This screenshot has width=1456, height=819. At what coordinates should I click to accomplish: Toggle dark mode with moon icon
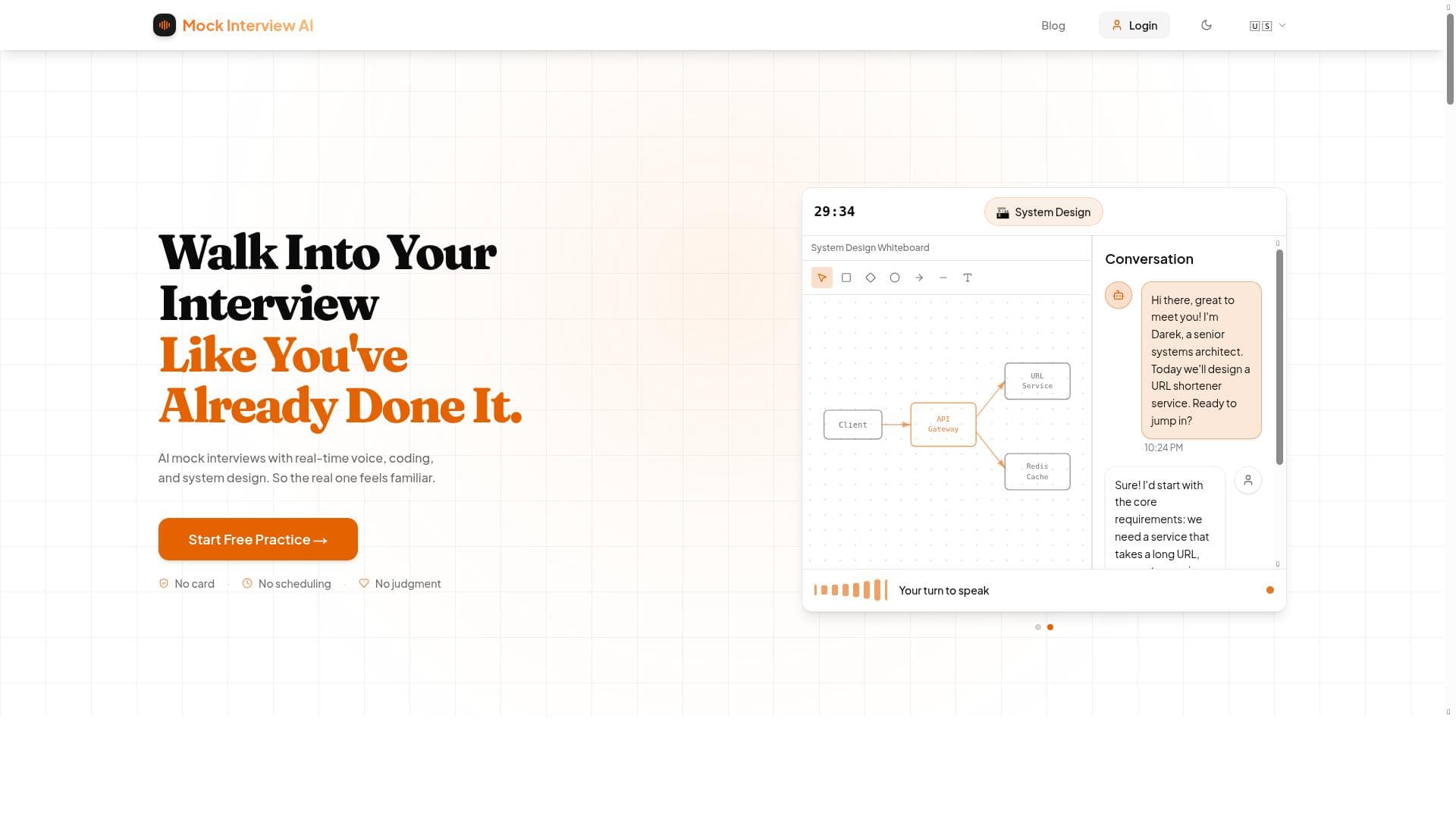1207,25
